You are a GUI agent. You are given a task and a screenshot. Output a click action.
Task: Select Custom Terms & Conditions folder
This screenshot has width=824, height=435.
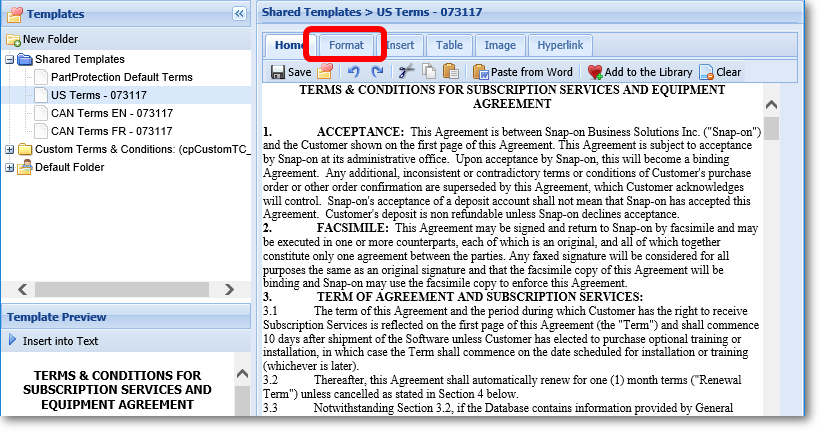[x=142, y=149]
